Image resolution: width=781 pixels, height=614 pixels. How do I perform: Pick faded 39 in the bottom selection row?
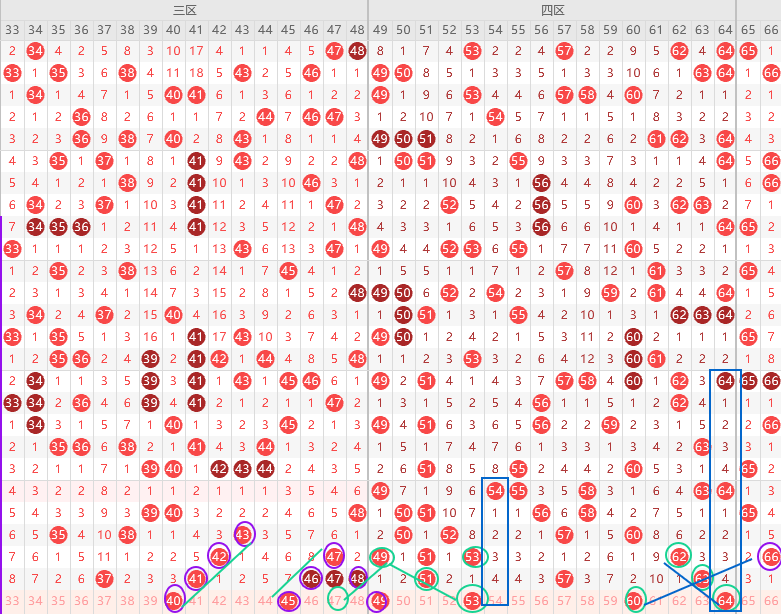[x=150, y=601]
